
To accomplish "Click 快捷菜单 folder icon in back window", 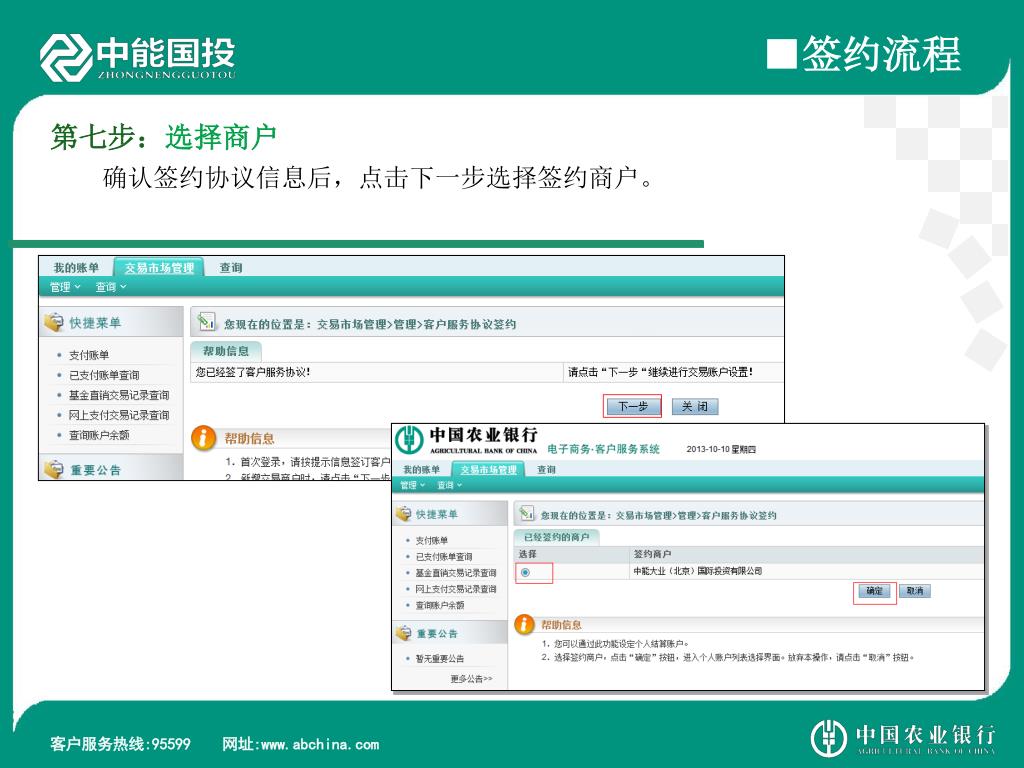I will point(54,322).
